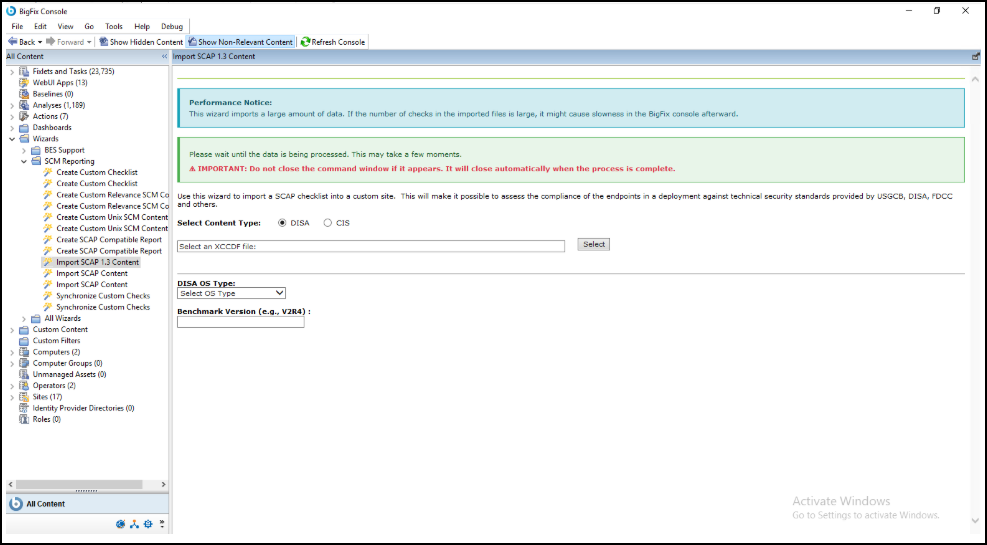
Task: Click the gear domain icon at bottom
Action: pyautogui.click(x=148, y=524)
